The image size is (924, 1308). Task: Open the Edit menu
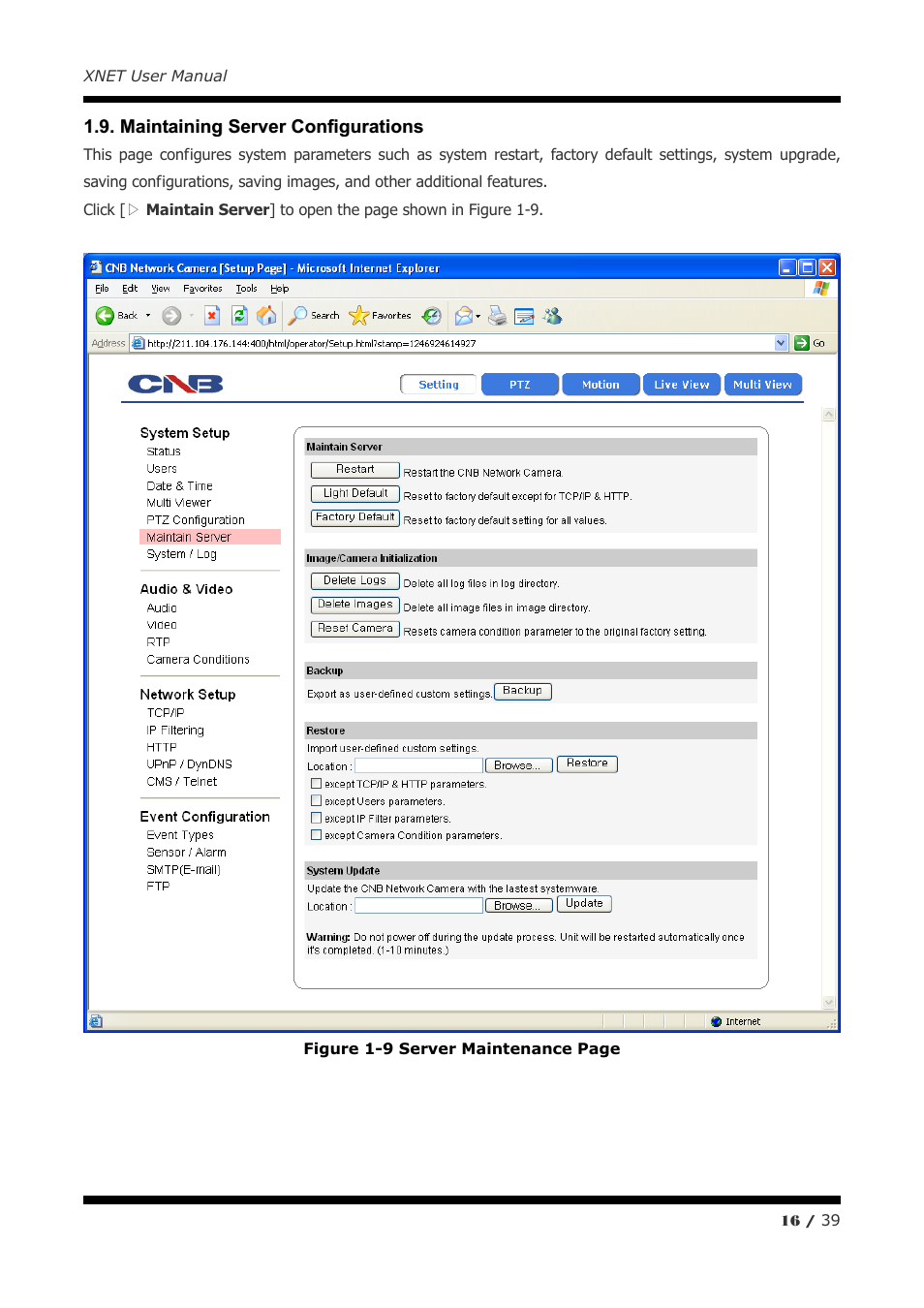tap(130, 289)
